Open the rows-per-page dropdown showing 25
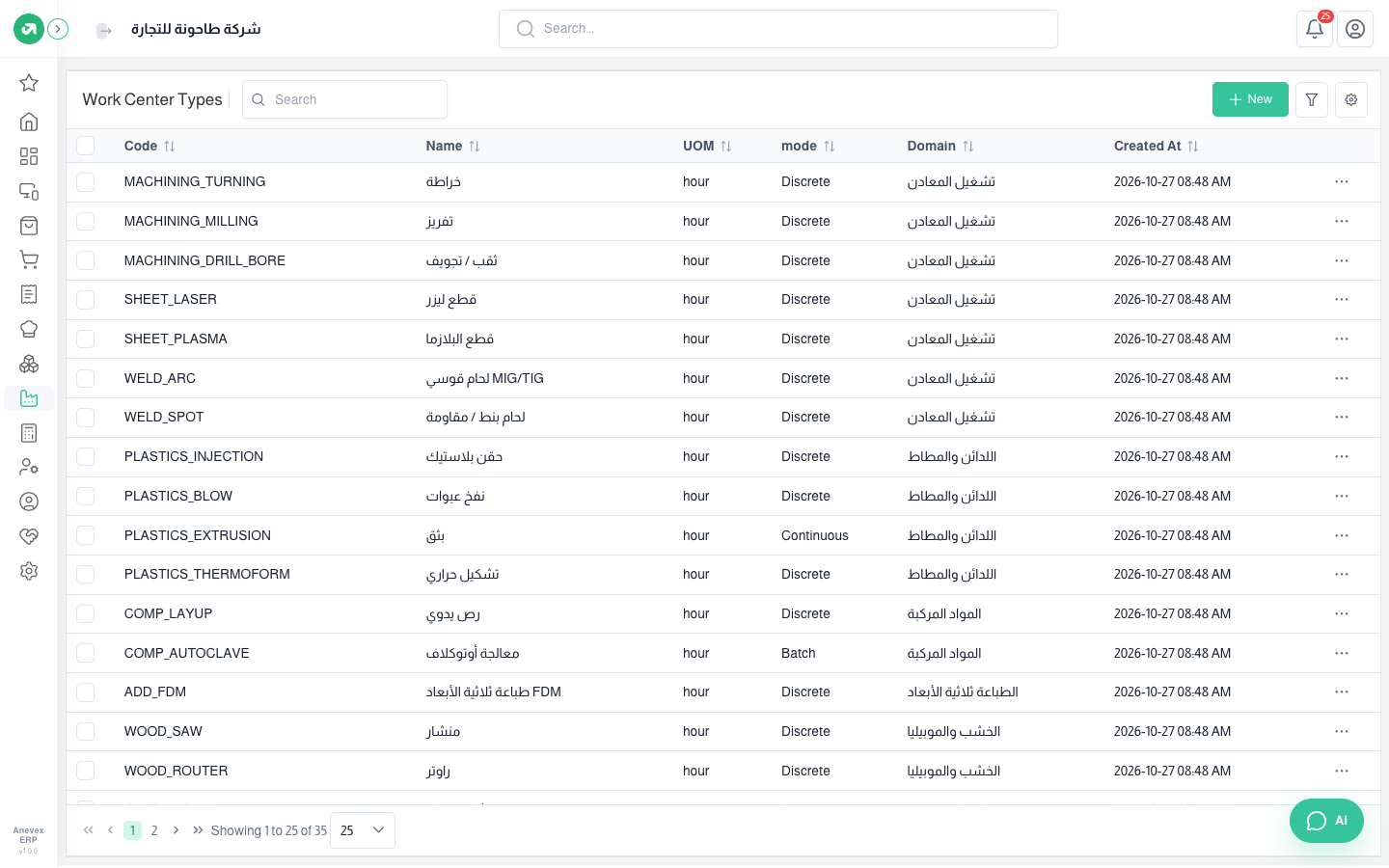Screen dimensions: 1389x868 (363, 830)
